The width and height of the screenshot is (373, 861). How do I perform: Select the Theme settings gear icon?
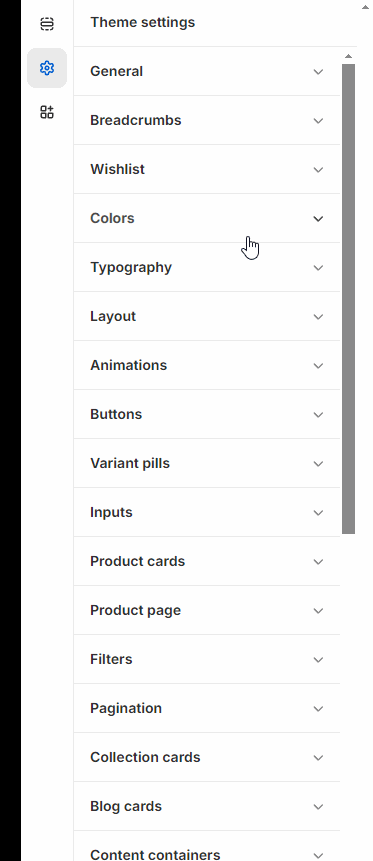click(x=47, y=68)
